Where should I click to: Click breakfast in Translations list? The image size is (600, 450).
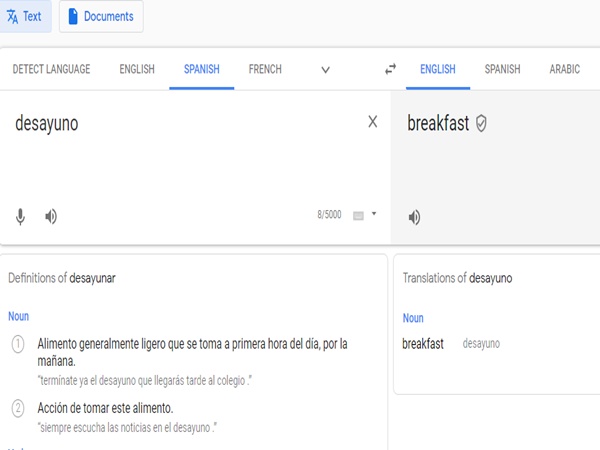pyautogui.click(x=423, y=343)
